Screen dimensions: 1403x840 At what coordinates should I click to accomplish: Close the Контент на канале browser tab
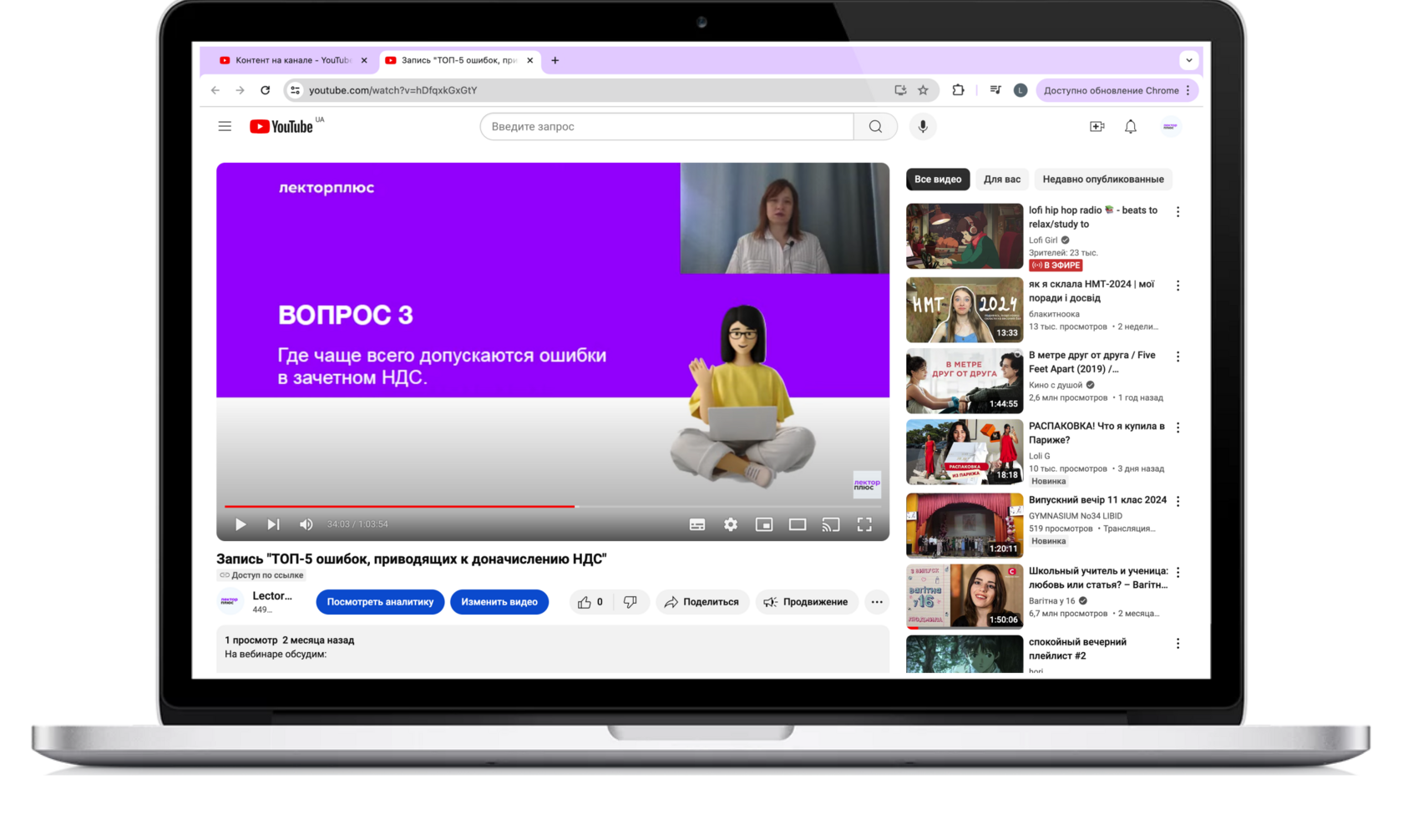click(x=364, y=60)
